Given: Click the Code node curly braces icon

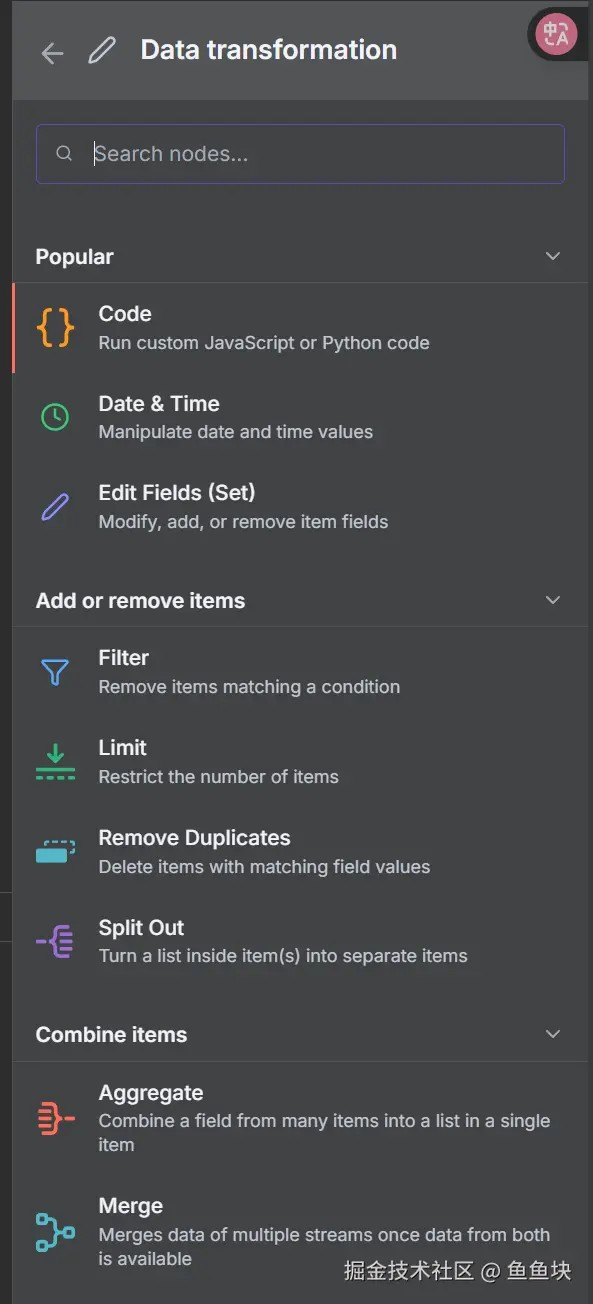Looking at the screenshot, I should pos(55,327).
